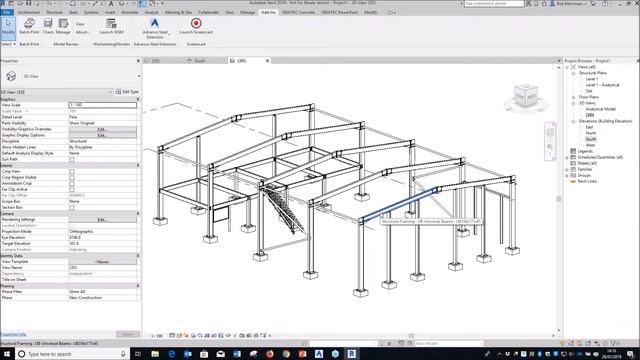Click the View Template None button
Screen dimensions: 640x360
click(102, 262)
